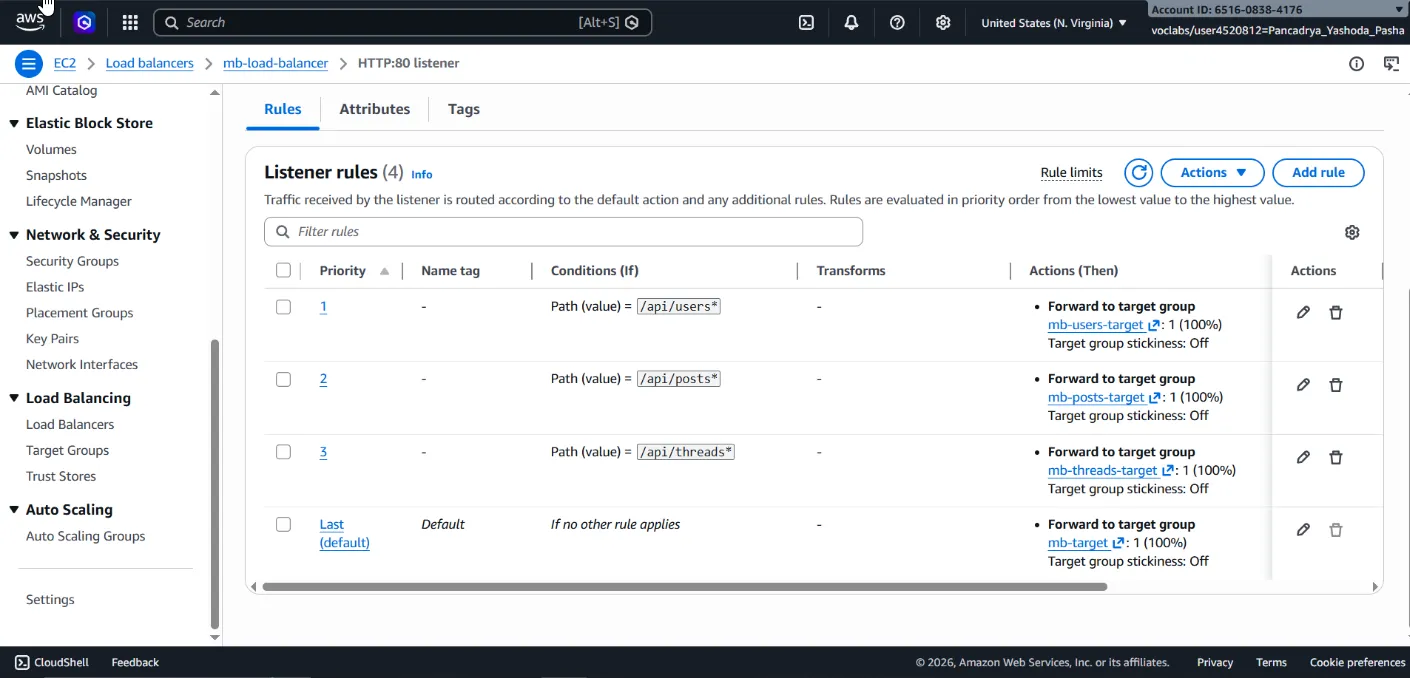The image size is (1410, 678).
Task: Open priority 3 rule link
Action: click(323, 452)
